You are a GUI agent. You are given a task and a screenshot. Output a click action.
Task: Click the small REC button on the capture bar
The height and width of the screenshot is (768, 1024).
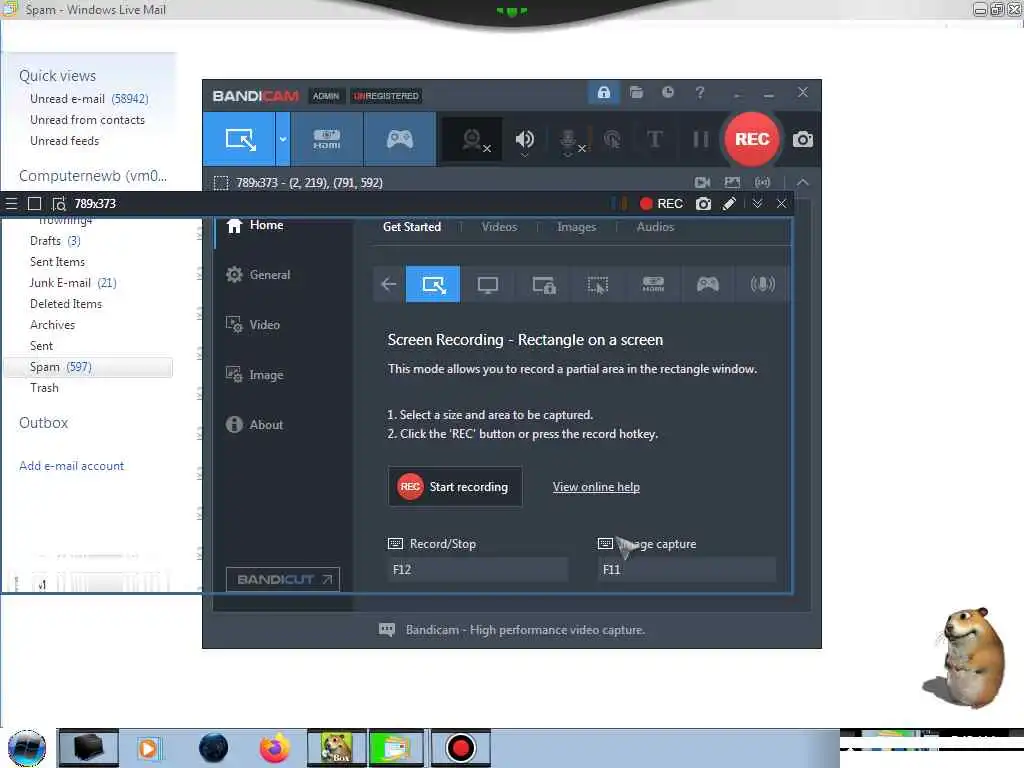pyautogui.click(x=661, y=204)
